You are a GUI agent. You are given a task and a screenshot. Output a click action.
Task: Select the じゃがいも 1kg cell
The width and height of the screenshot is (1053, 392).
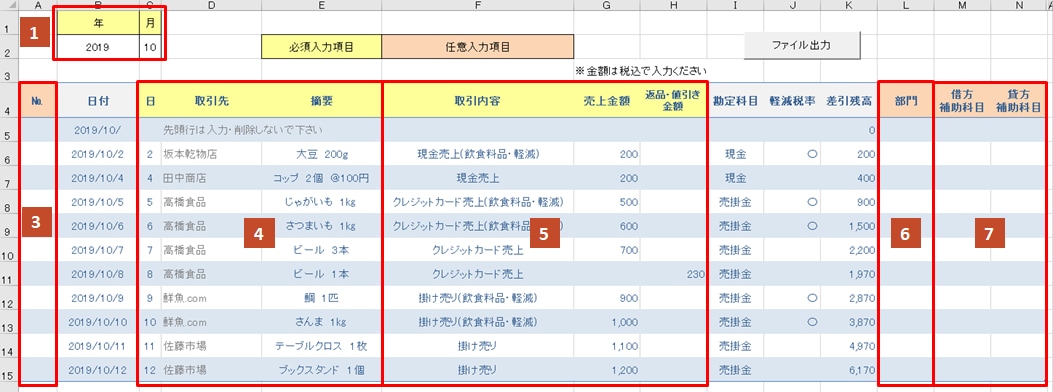[x=322, y=202]
